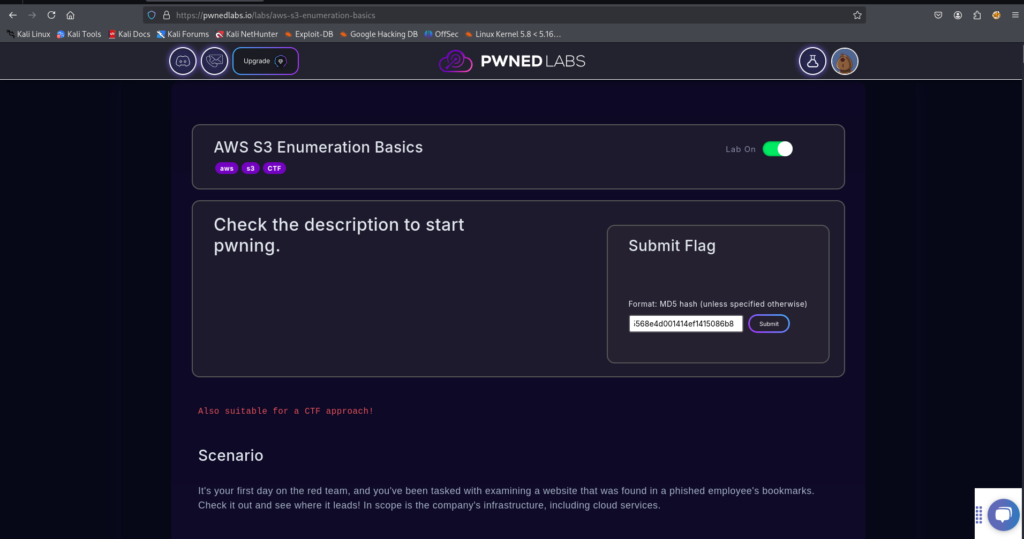Click the aws tag
The width and height of the screenshot is (1024, 539).
click(227, 169)
